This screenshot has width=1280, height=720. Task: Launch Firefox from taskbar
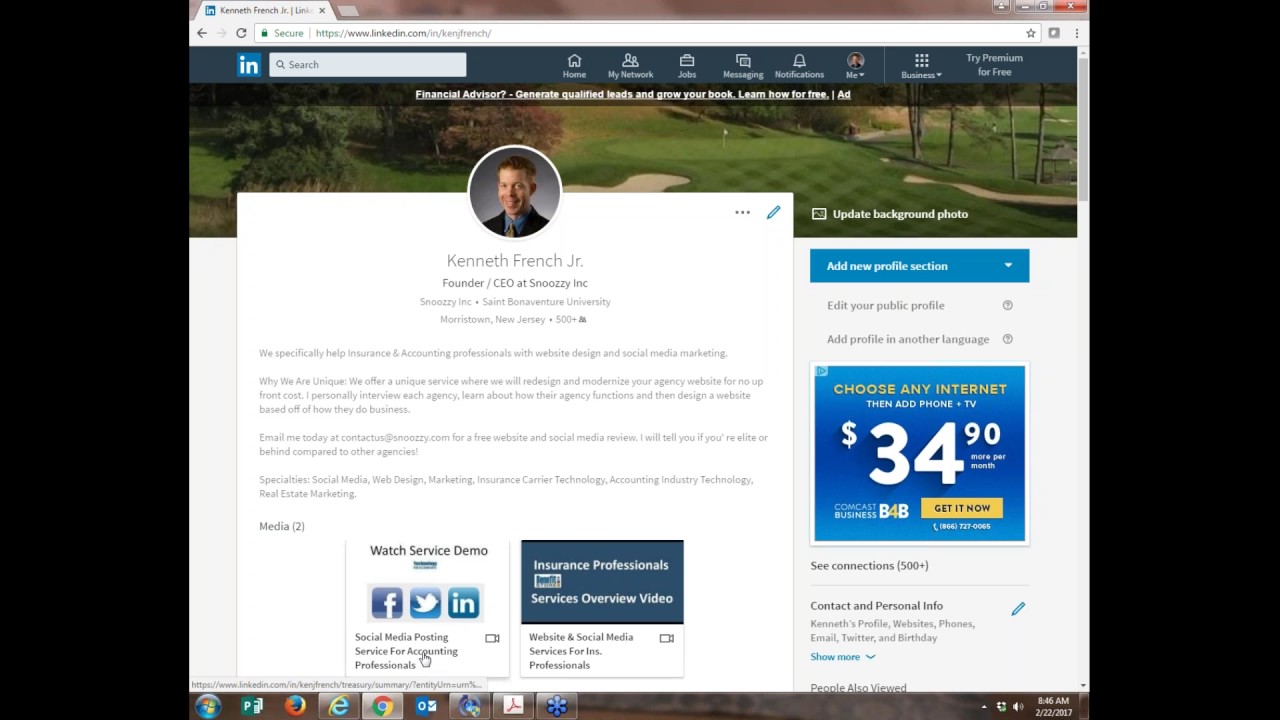295,706
